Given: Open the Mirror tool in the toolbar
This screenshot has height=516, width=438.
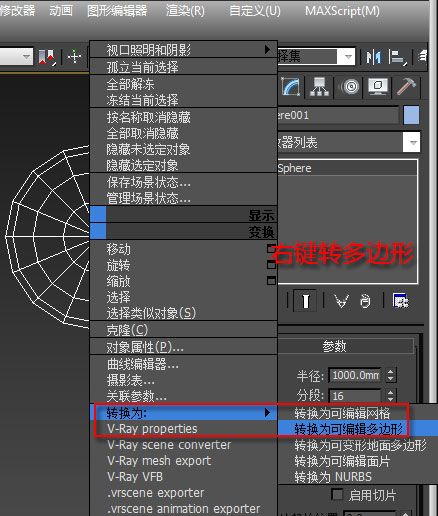Looking at the screenshot, I should point(373,57).
